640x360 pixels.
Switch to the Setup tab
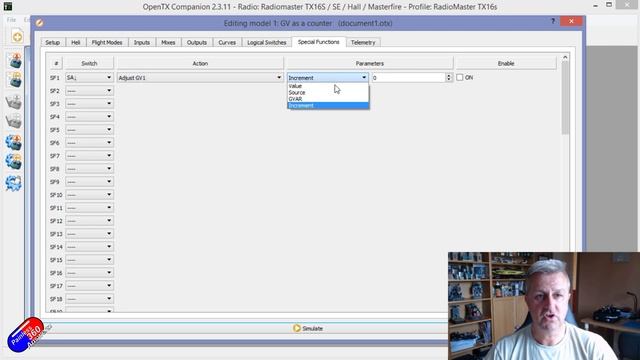(53, 42)
